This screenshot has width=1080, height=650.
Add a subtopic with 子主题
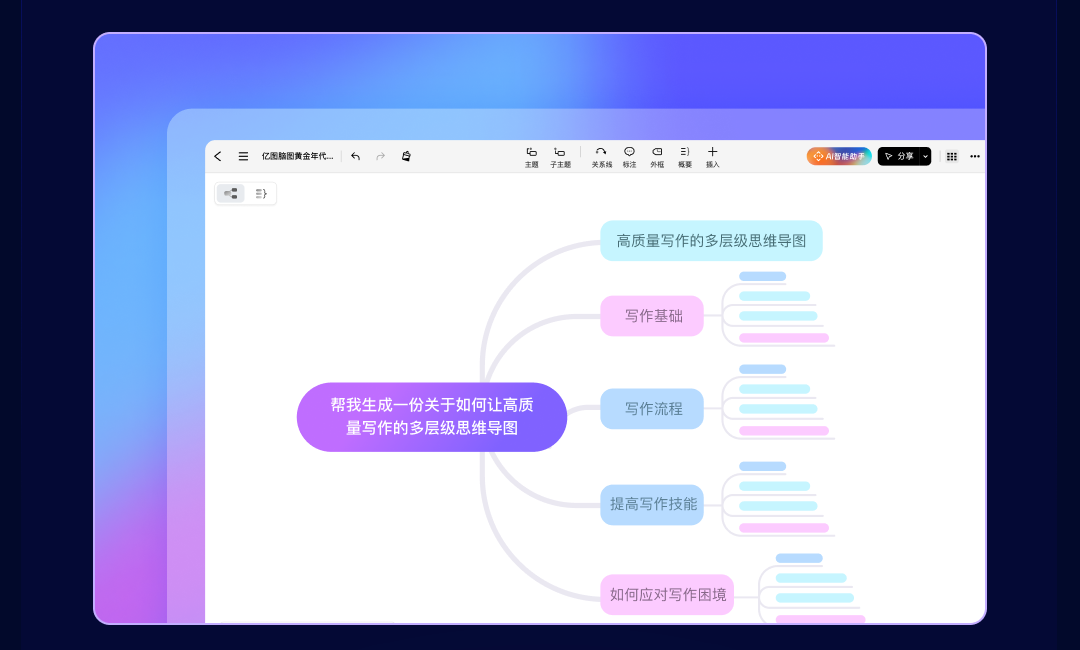560,157
